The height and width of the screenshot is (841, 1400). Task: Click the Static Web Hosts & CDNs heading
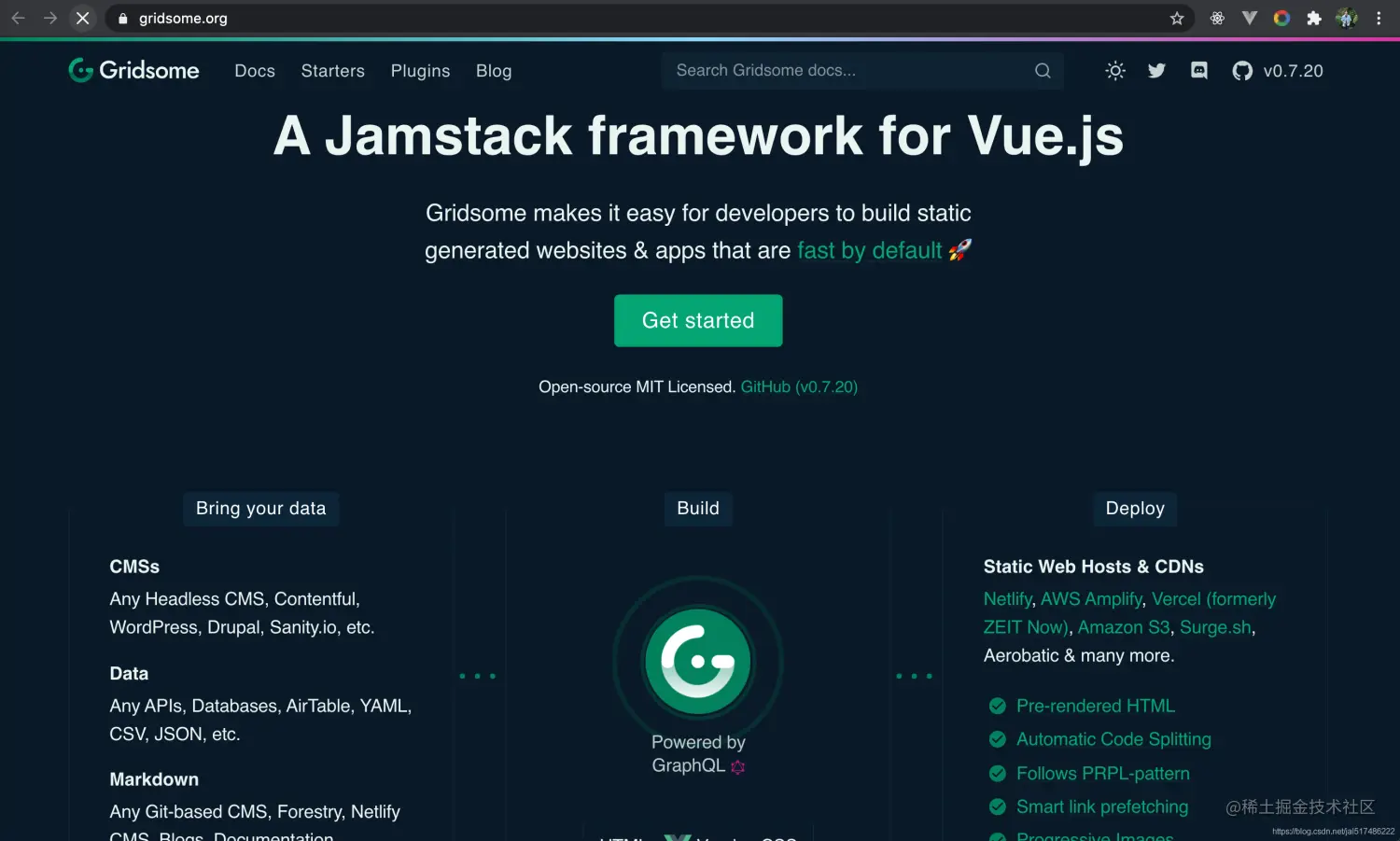coord(1094,567)
